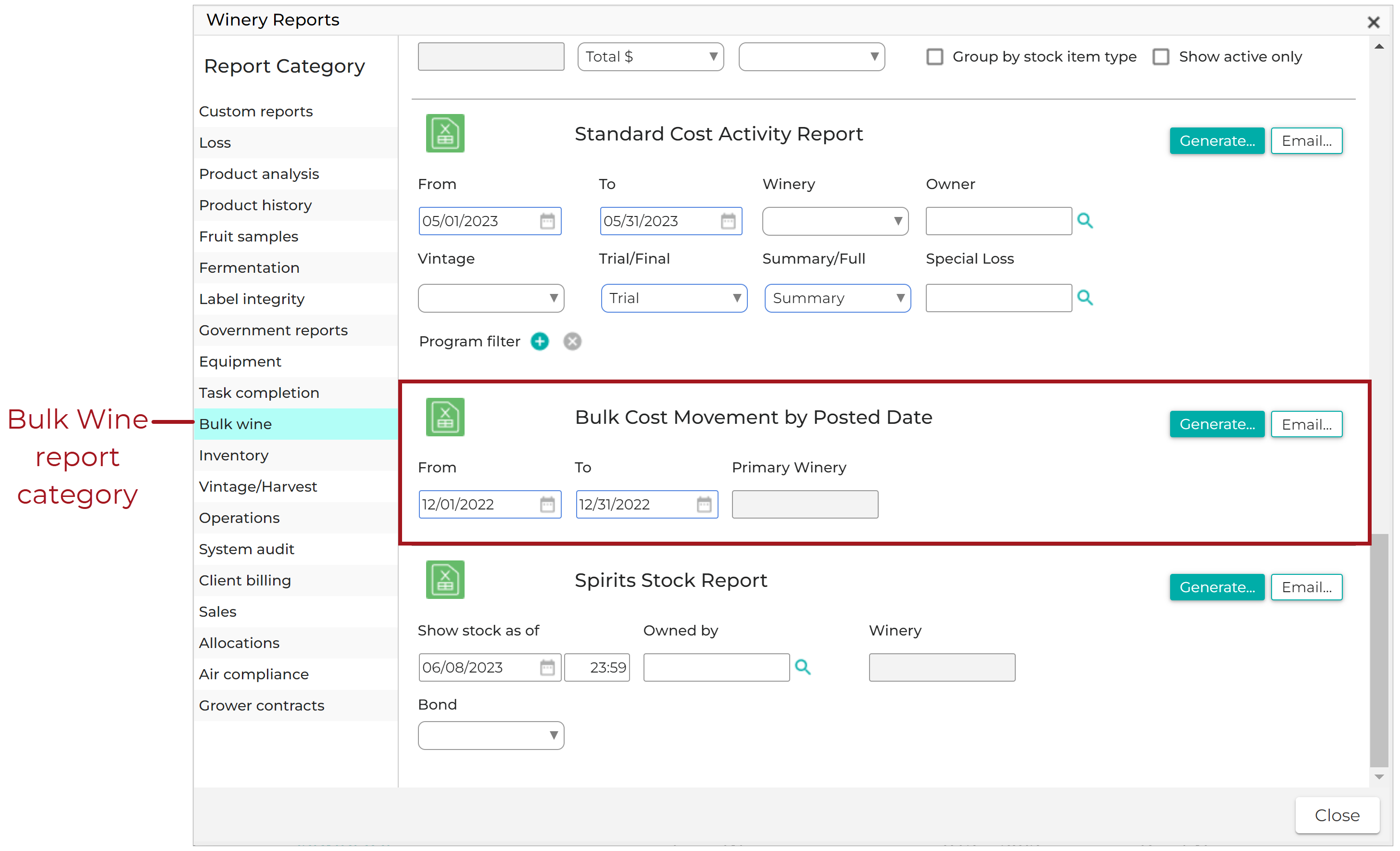1400x851 pixels.
Task: Choose Fruit samples category
Action: pyautogui.click(x=295, y=237)
